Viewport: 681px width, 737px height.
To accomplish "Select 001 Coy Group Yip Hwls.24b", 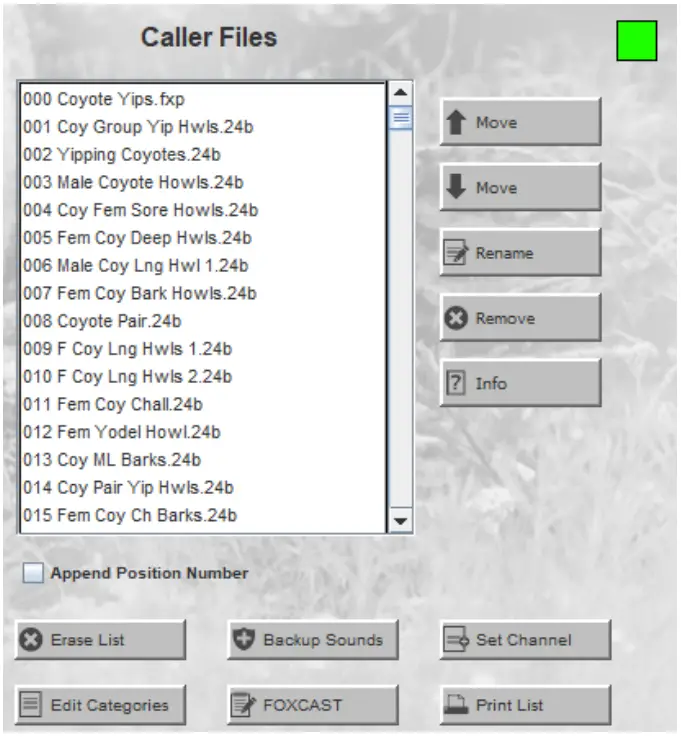I will tap(203, 127).
